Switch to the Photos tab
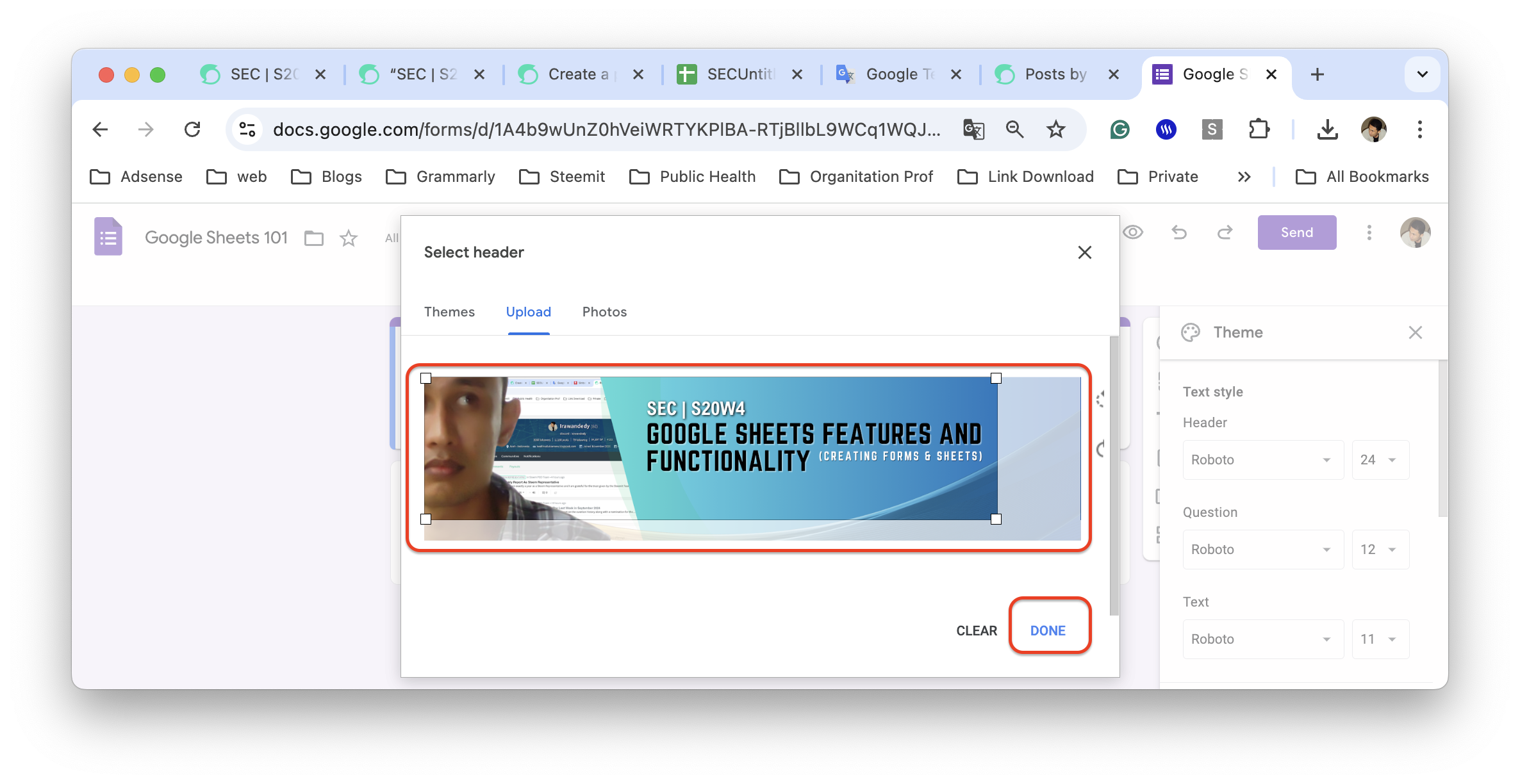This screenshot has height=784, width=1520. [604, 312]
